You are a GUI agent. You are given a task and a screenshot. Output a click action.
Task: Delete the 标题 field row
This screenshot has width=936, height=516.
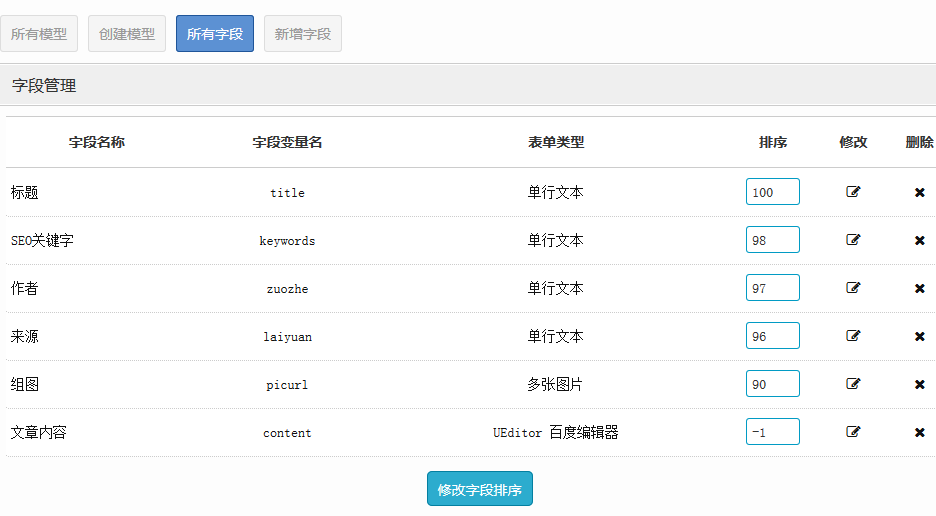919,192
